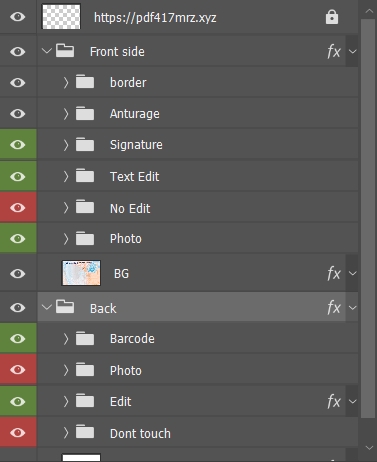Click the BG layer thumbnail
The image size is (377, 462).
tap(81, 273)
